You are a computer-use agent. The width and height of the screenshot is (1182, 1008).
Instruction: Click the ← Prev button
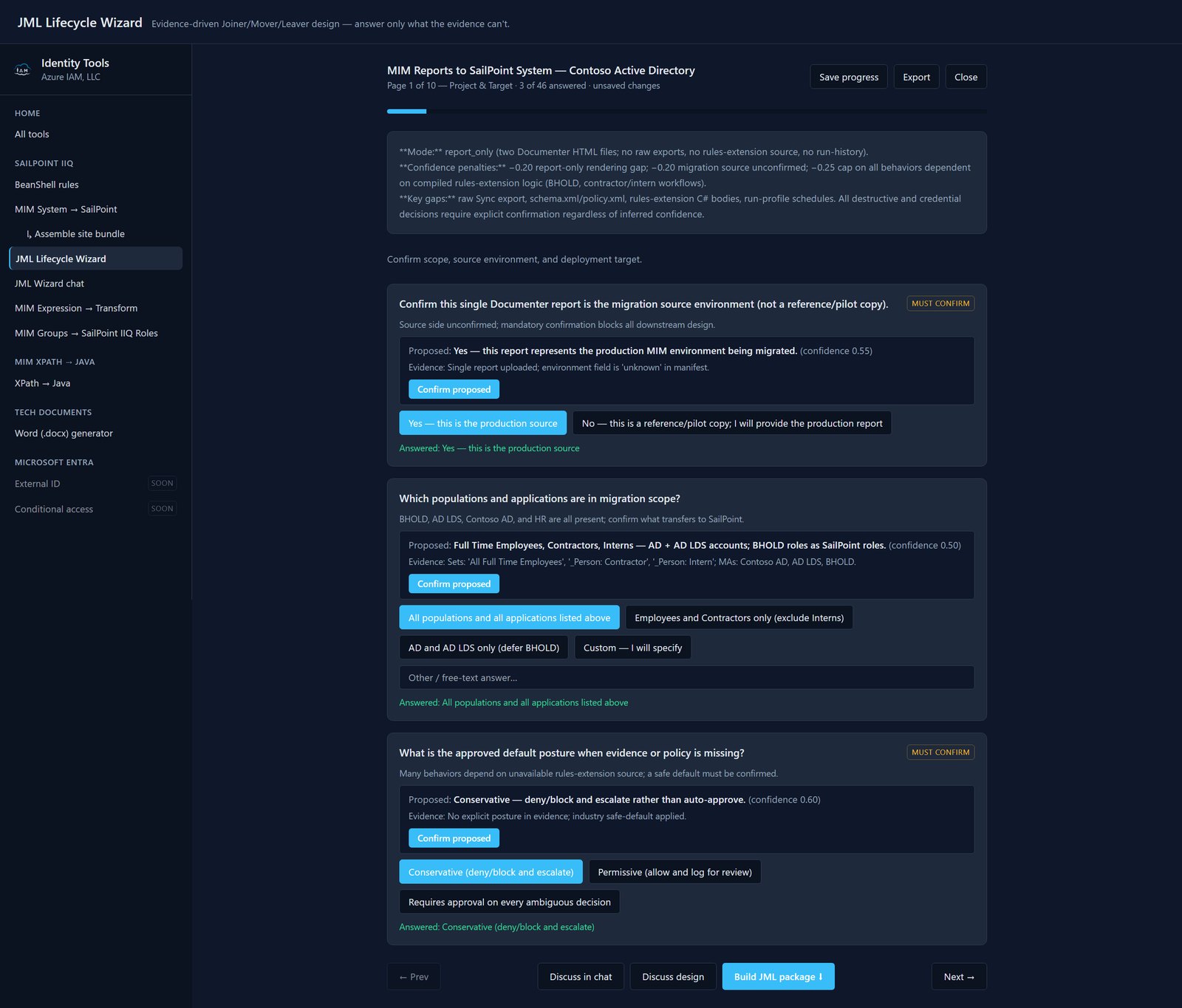[414, 976]
